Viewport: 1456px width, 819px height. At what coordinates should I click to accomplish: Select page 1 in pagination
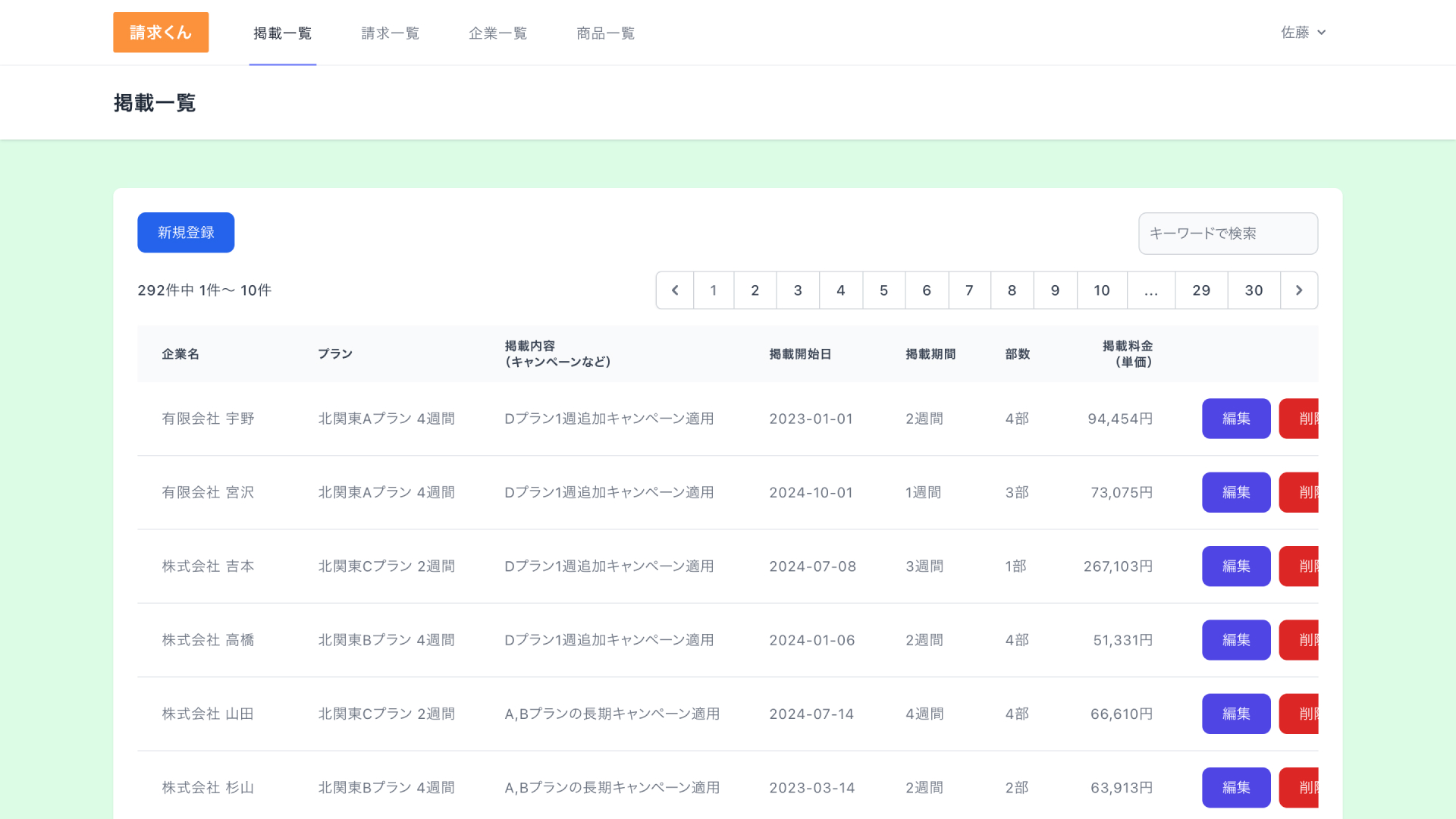pos(714,290)
